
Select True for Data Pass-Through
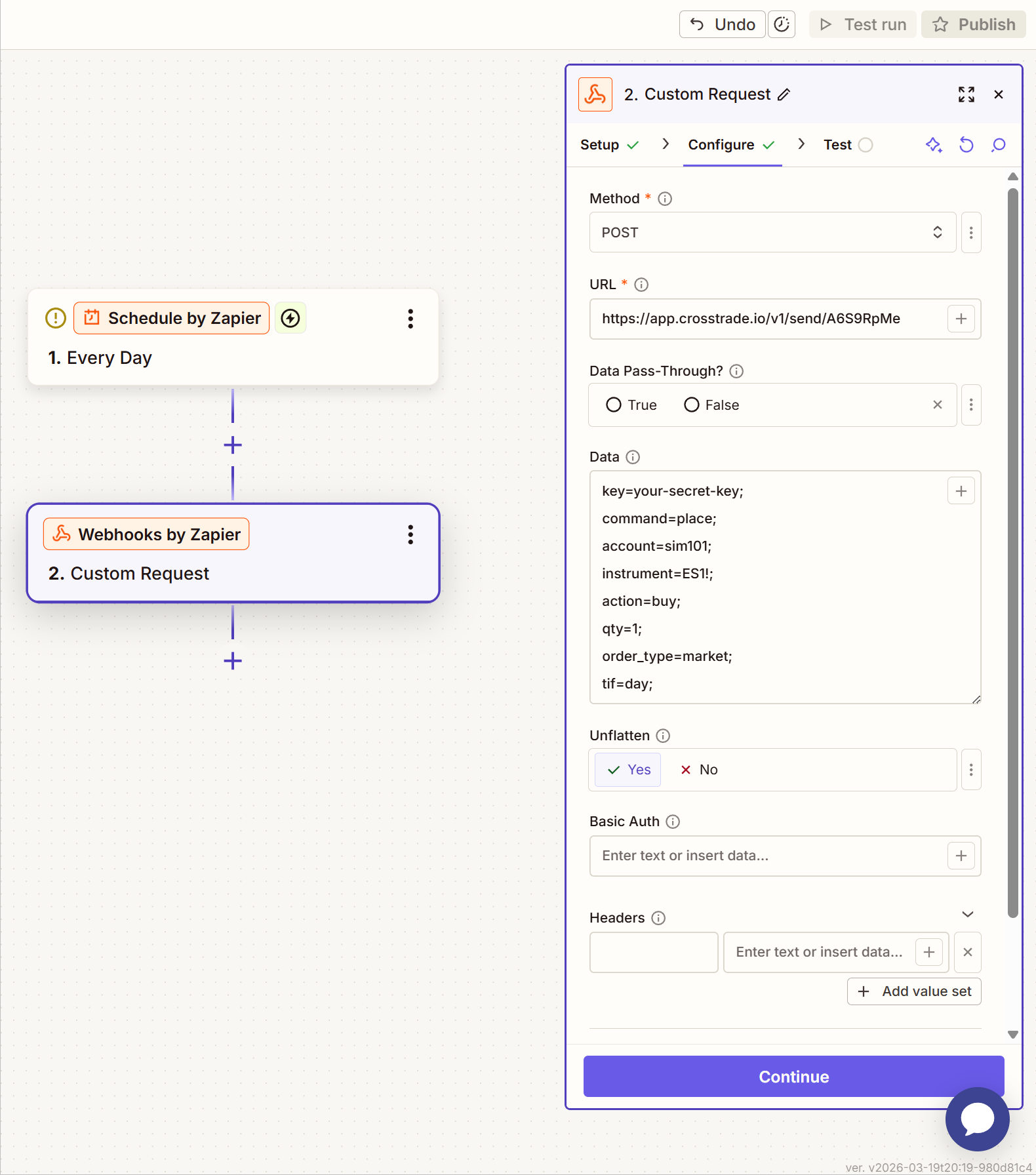[631, 405]
